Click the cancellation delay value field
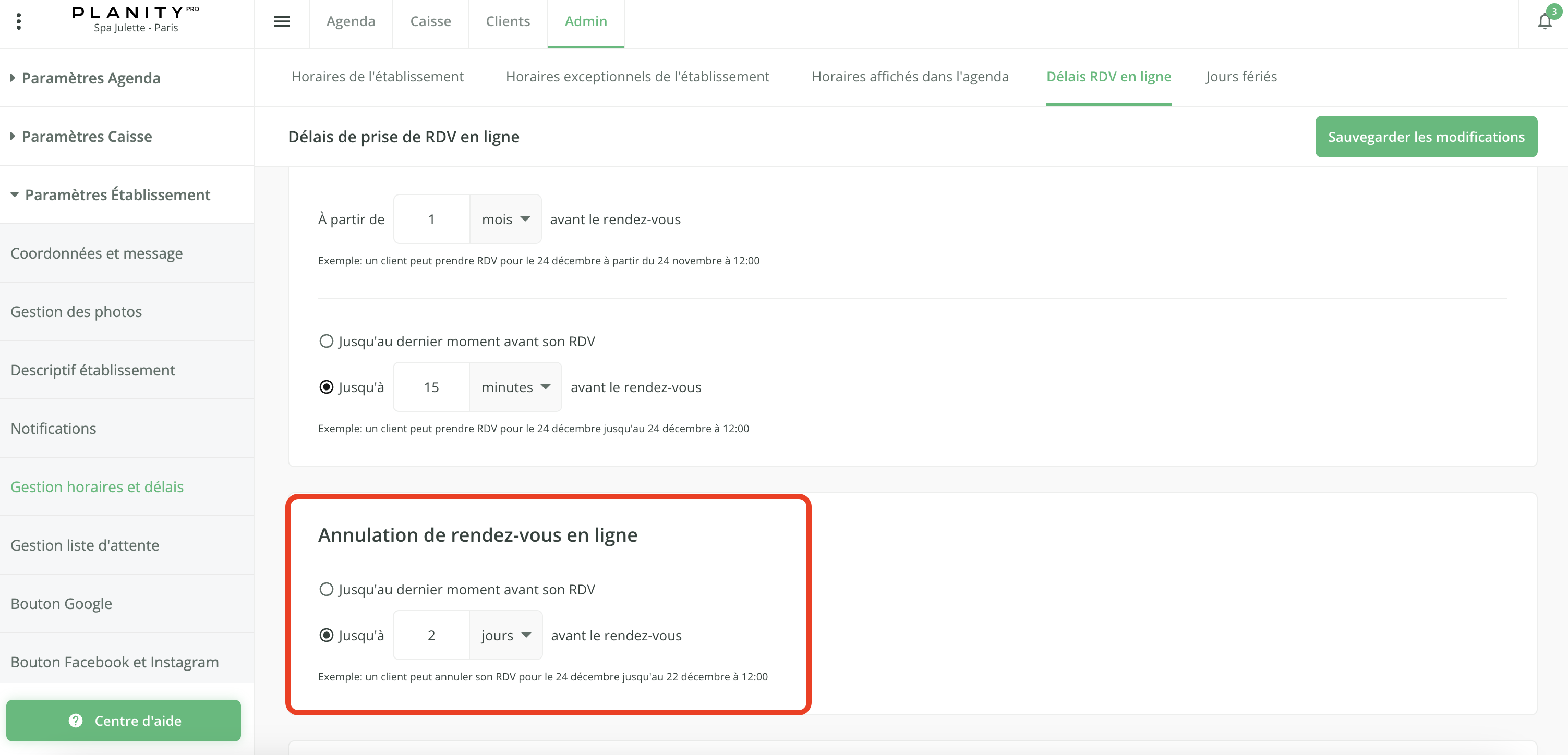Image resolution: width=1568 pixels, height=755 pixels. click(x=431, y=636)
